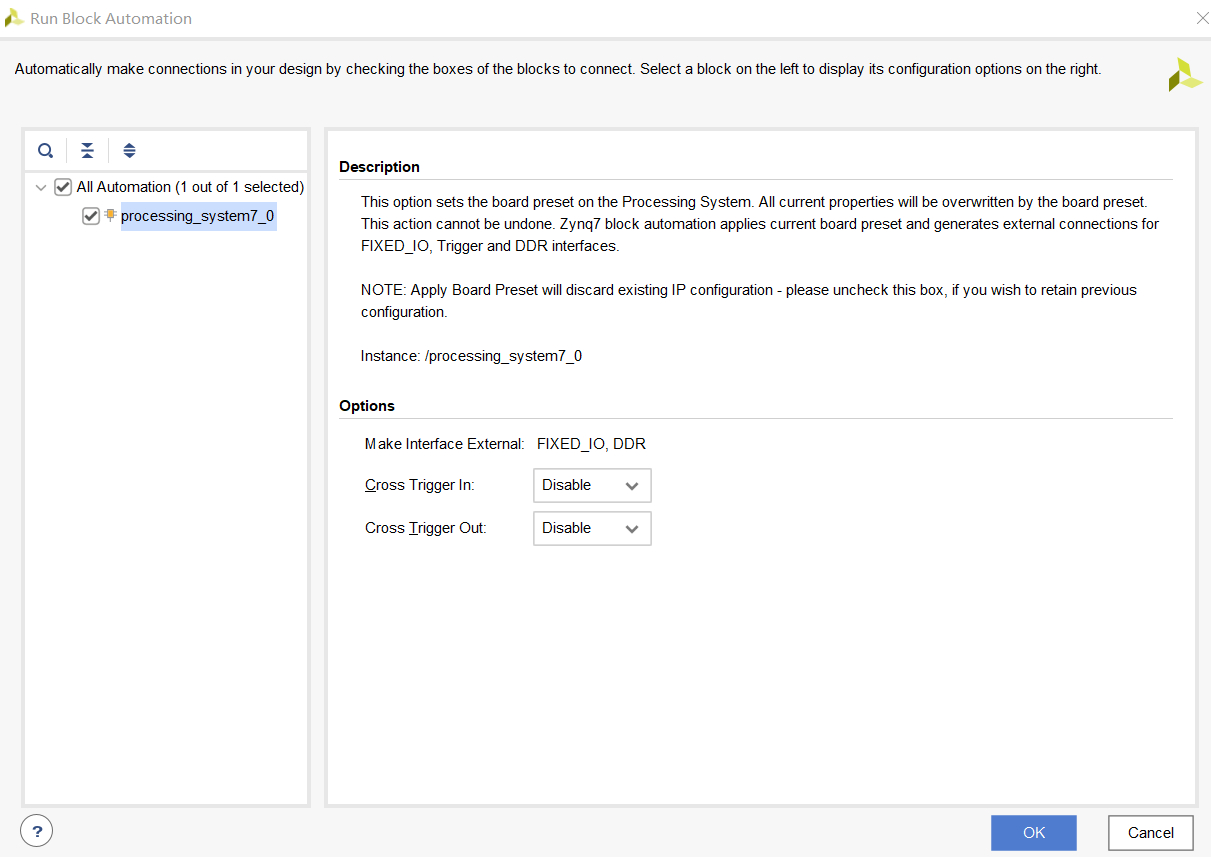
Task: Select the All Automation tree entry
Action: pos(190,187)
